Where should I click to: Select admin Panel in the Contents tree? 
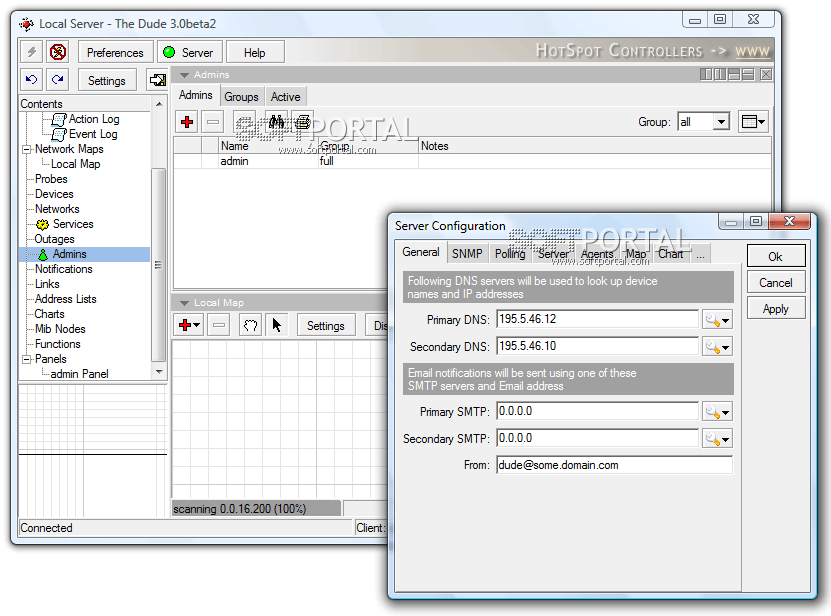[x=79, y=374]
